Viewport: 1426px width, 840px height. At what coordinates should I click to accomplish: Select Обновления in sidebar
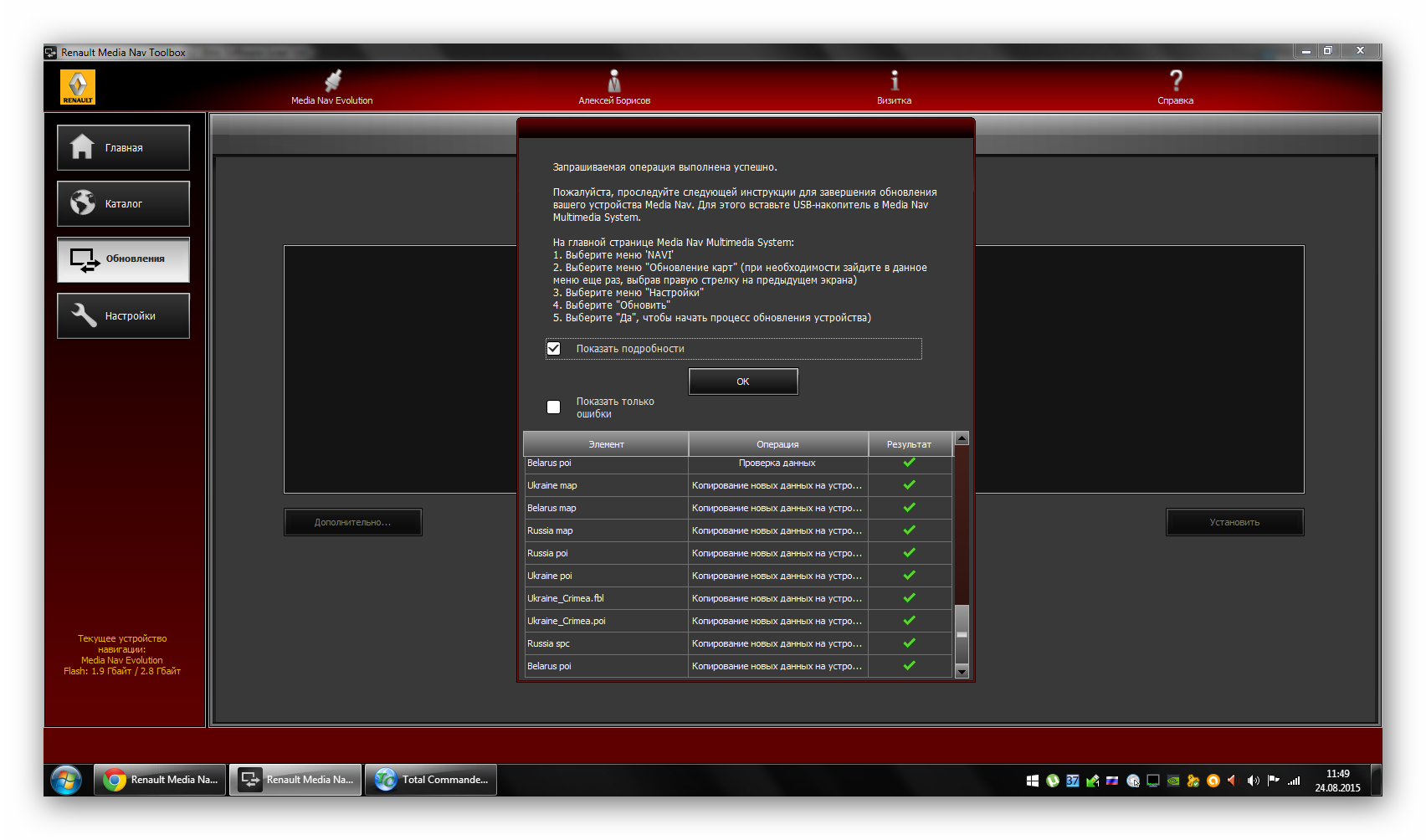(123, 259)
